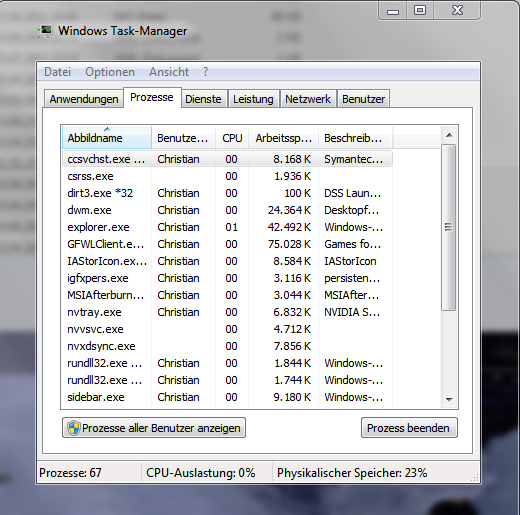Click the window resize grip corner
Viewport: 520px width, 515px height.
click(475, 477)
